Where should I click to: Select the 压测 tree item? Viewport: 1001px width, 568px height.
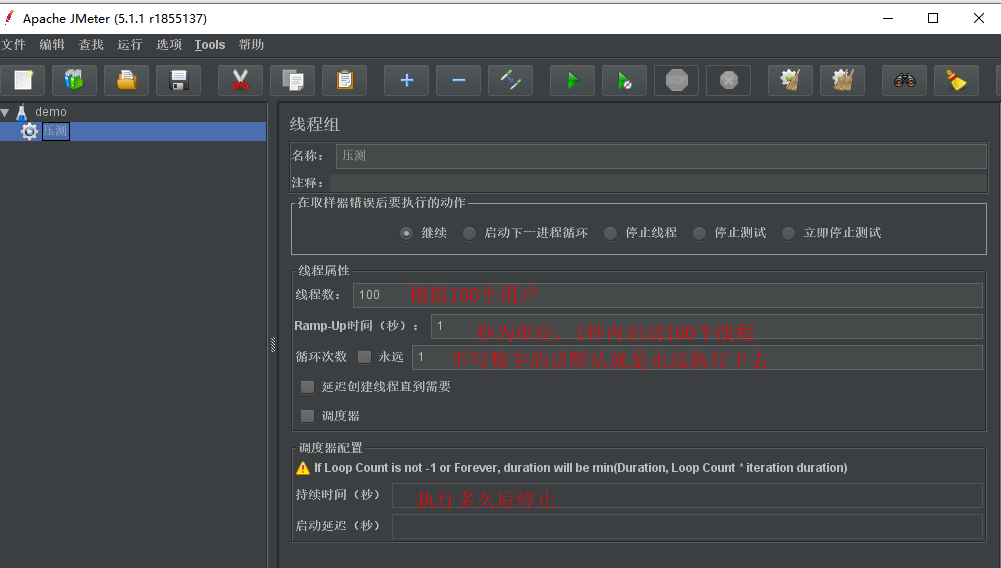pyautogui.click(x=56, y=131)
